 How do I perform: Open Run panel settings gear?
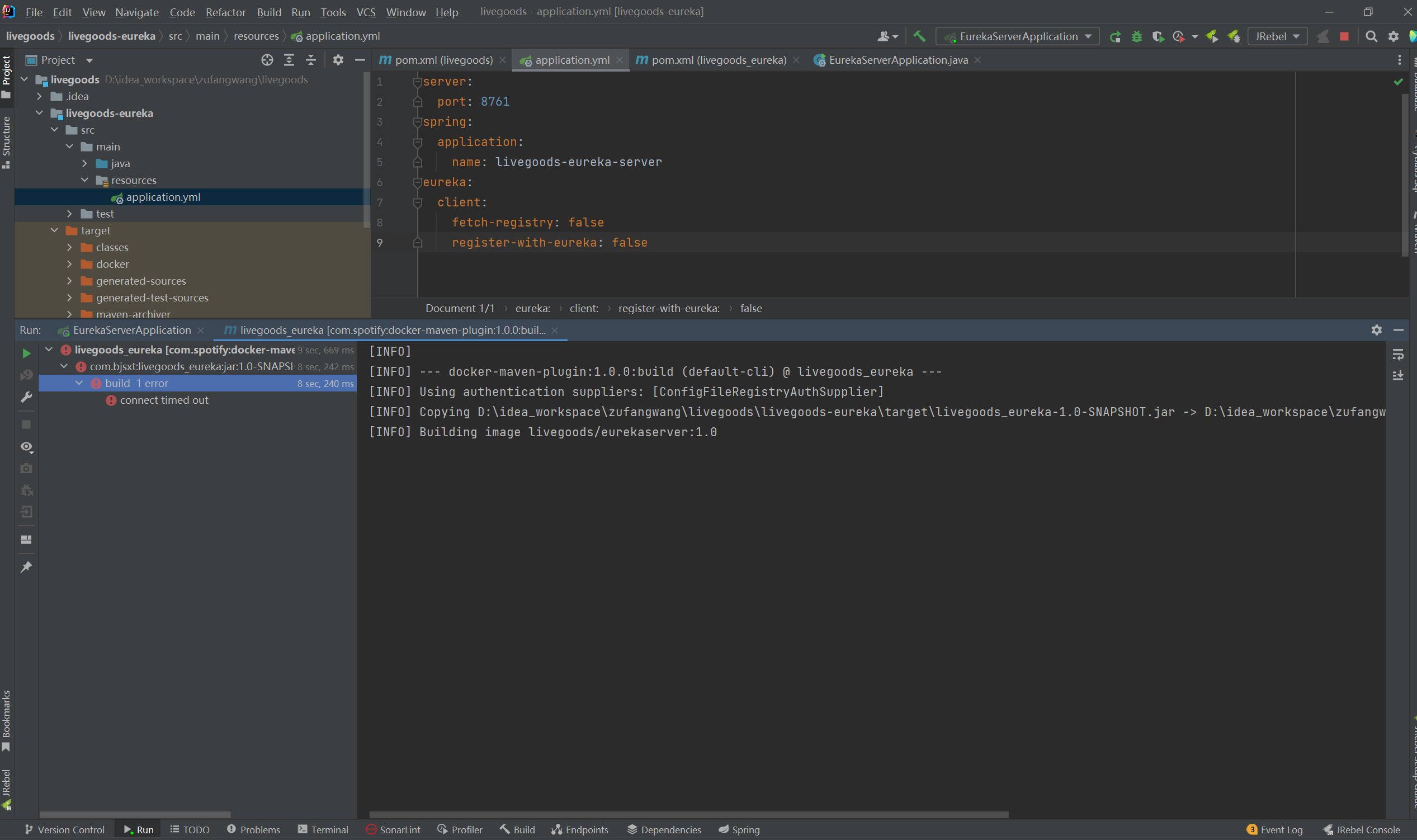1377,330
